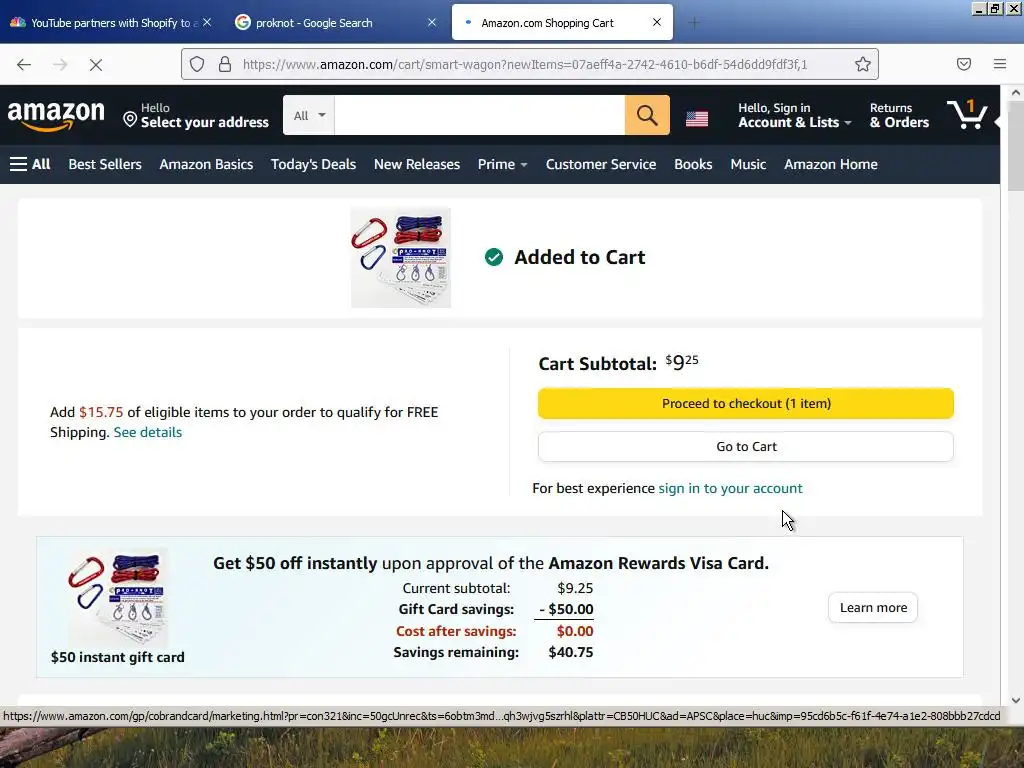Open the Pocket save icon
1024x768 pixels.
pos(964,64)
